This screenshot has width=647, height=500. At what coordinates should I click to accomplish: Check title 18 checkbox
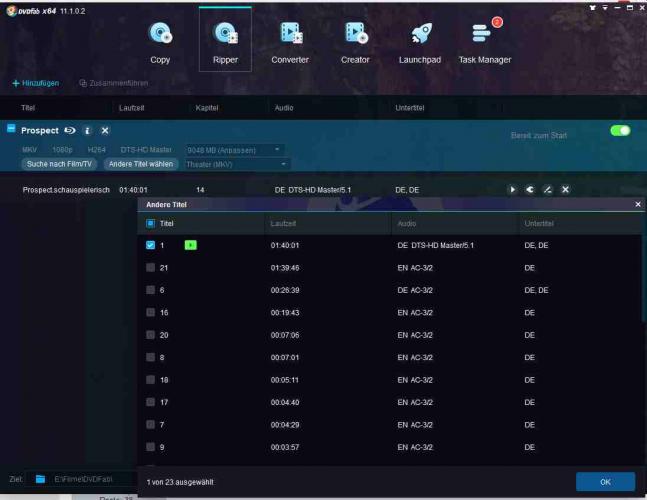tap(151, 380)
